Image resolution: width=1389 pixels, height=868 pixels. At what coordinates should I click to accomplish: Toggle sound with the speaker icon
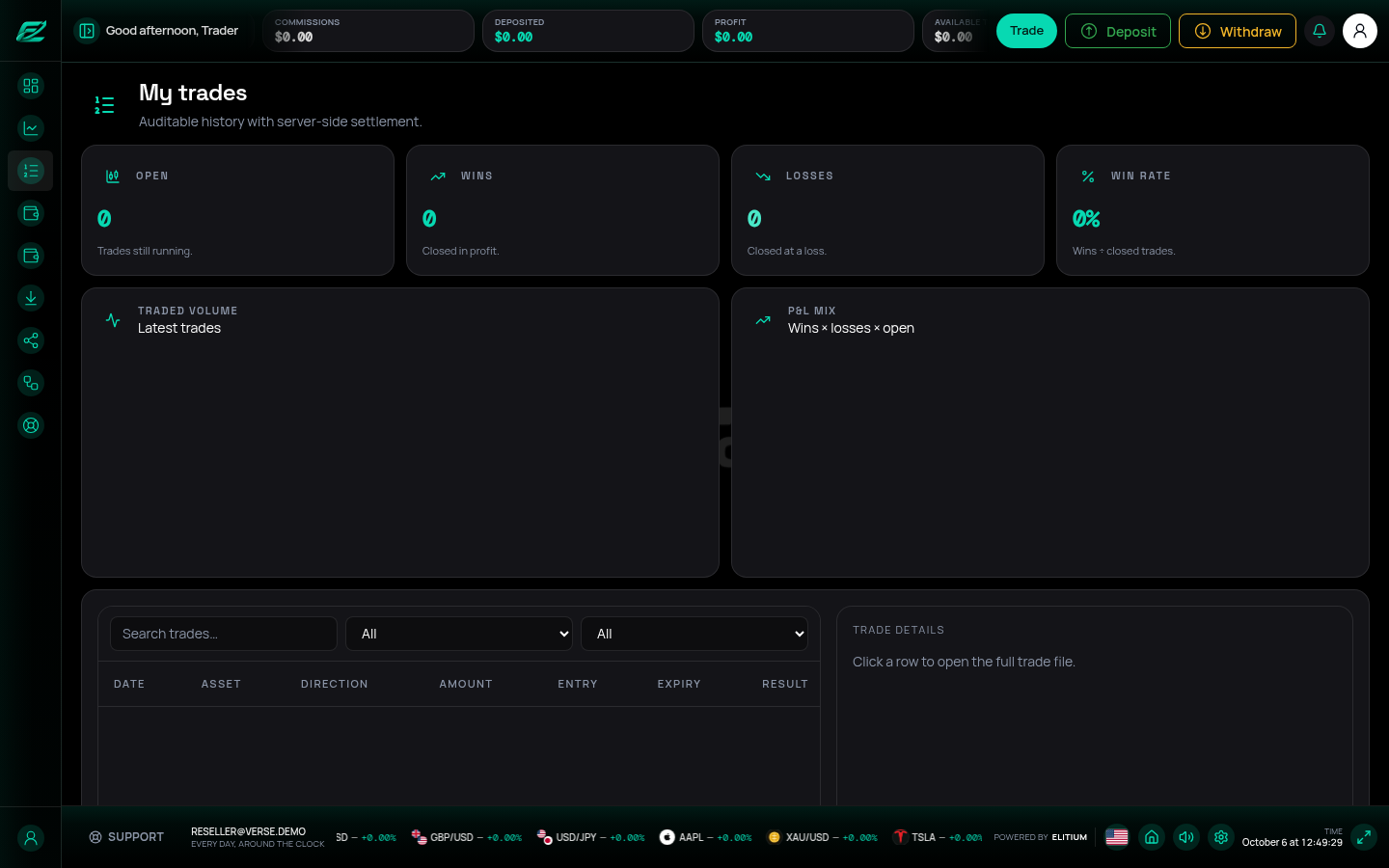[x=1186, y=837]
